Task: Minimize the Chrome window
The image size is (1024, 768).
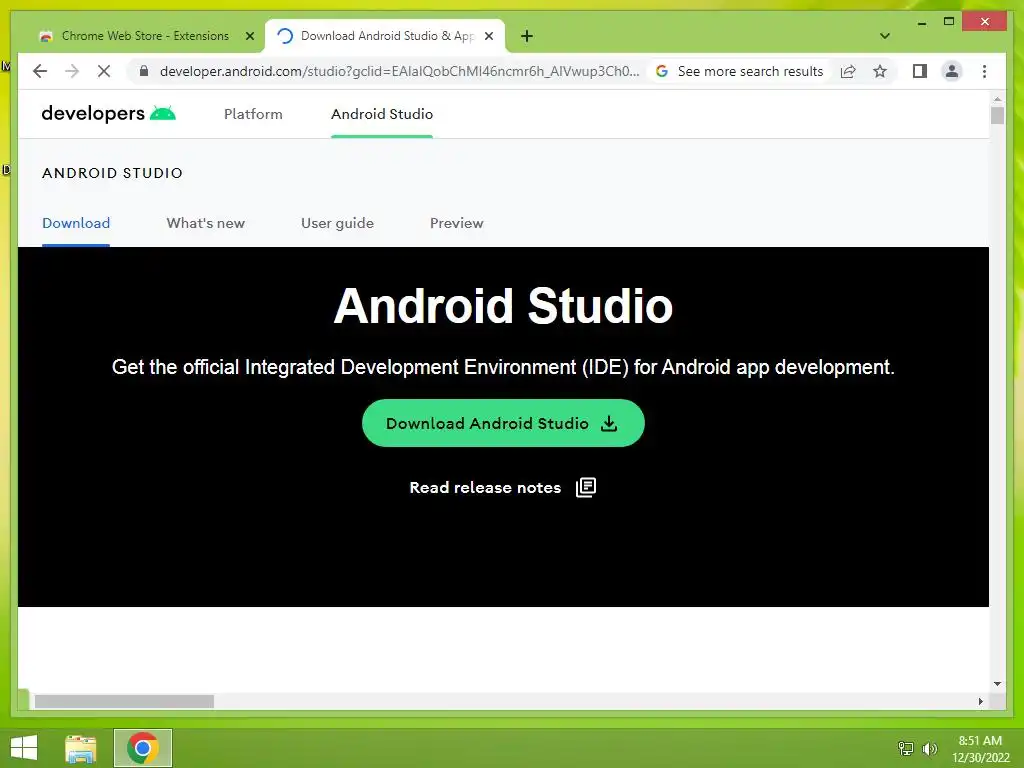Action: pos(922,22)
